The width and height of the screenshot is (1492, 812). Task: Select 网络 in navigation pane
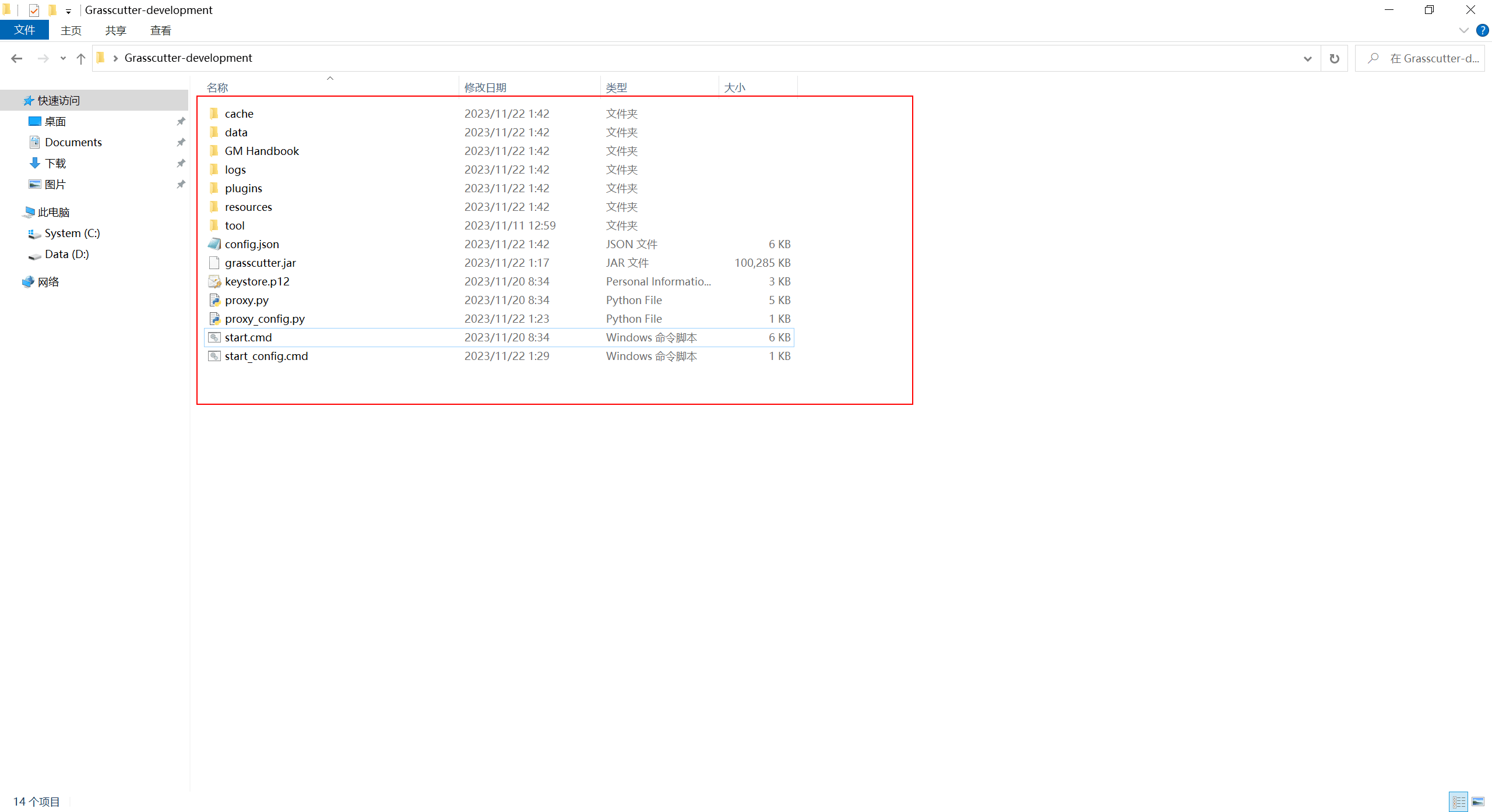tap(48, 282)
